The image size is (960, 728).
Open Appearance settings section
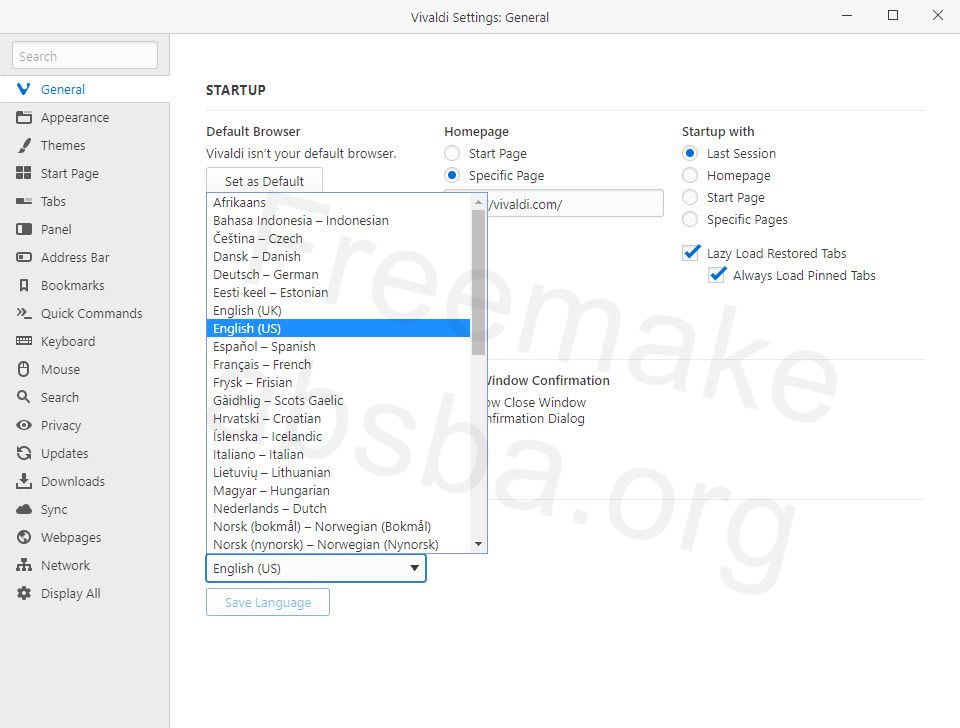click(84, 118)
